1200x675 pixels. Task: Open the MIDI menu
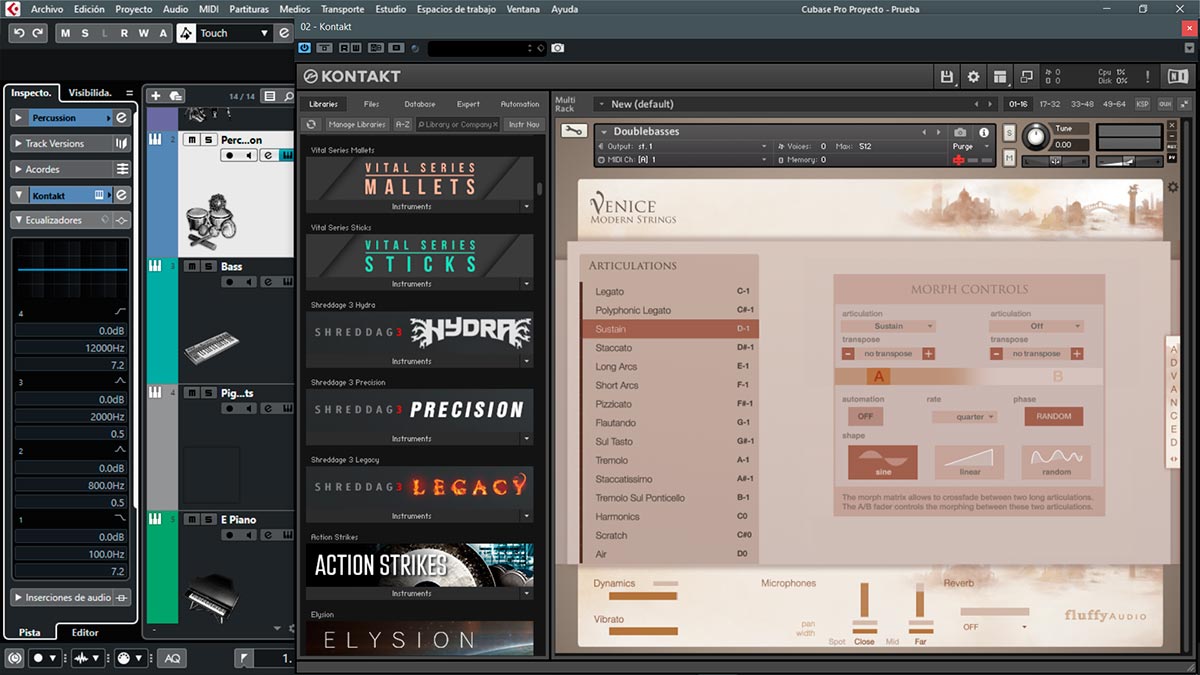(209, 9)
